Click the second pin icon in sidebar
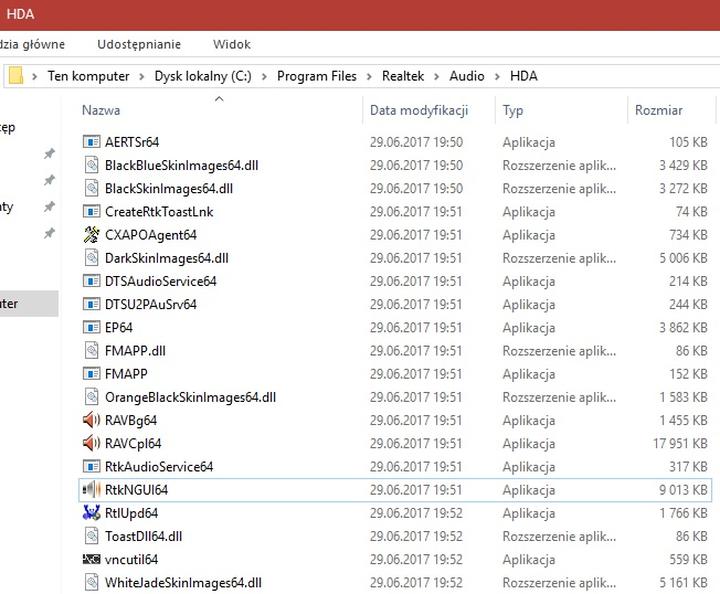 coord(49,180)
